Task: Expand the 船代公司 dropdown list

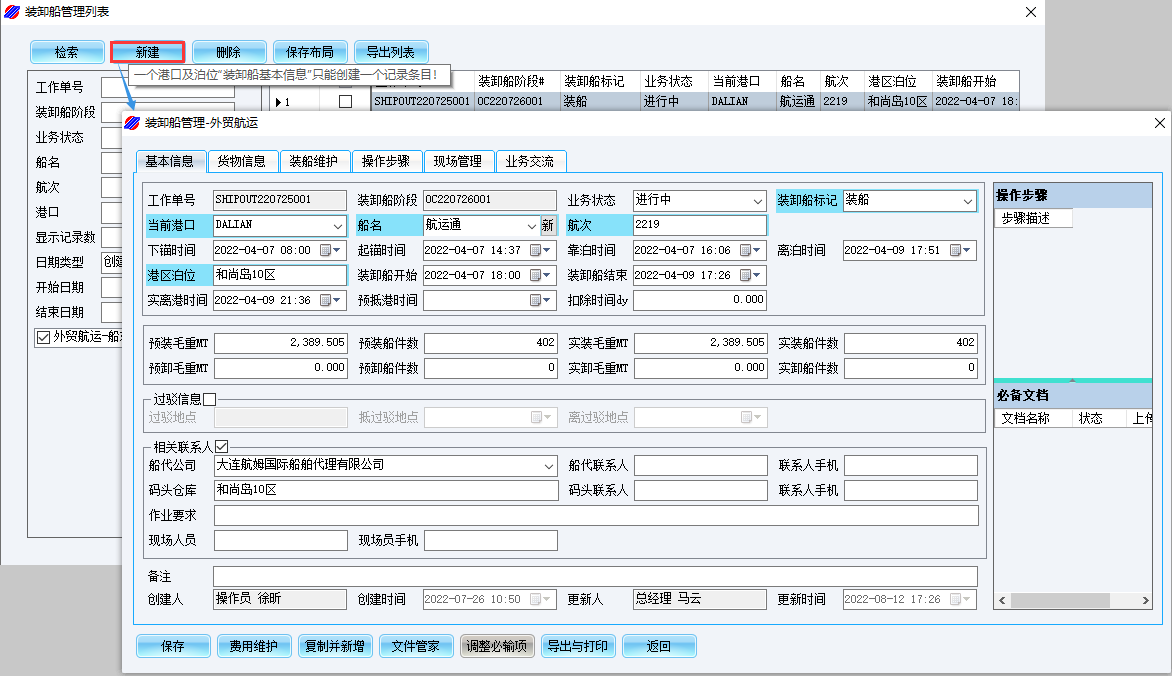Action: pyautogui.click(x=548, y=466)
